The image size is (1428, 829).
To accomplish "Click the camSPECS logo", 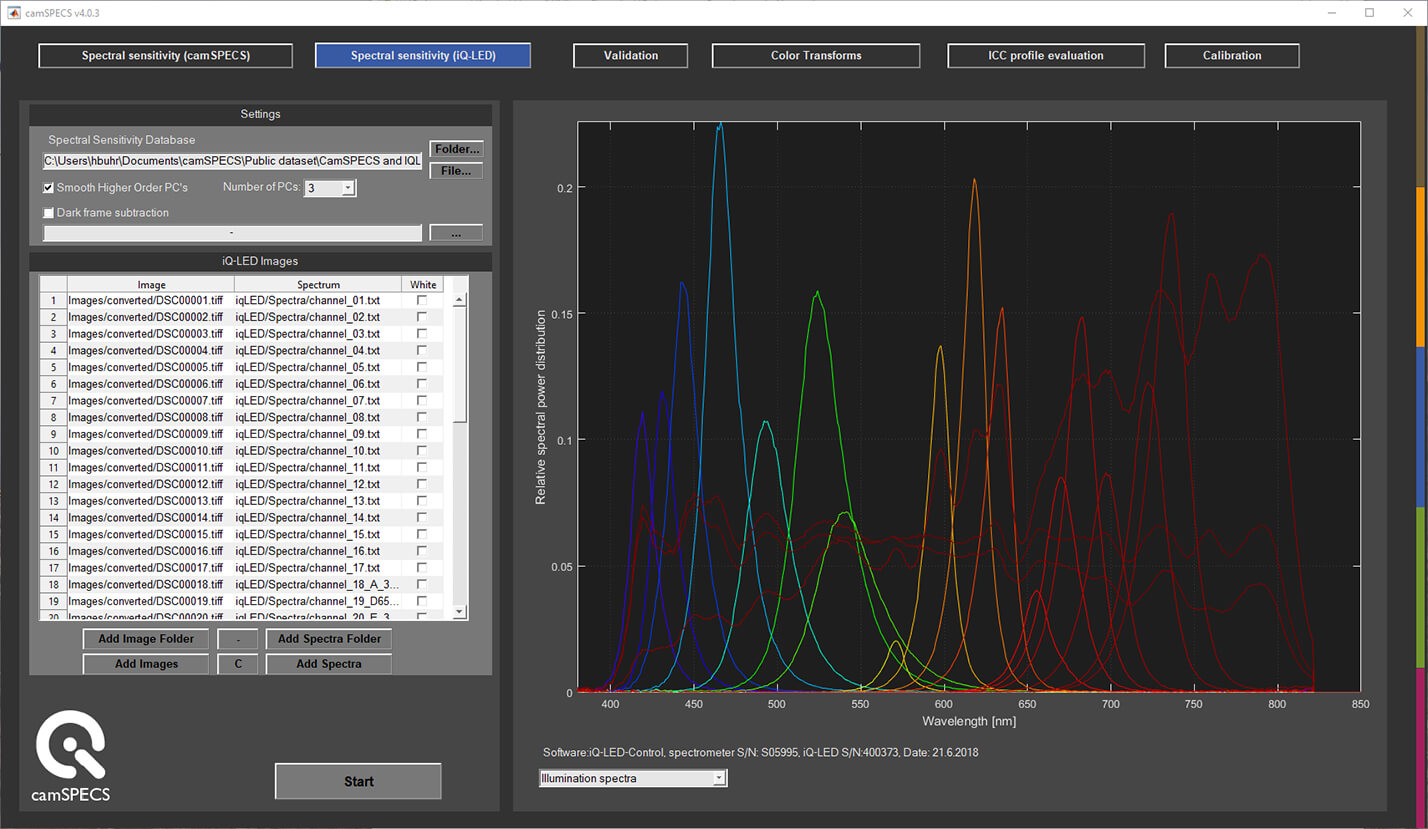I will (71, 756).
